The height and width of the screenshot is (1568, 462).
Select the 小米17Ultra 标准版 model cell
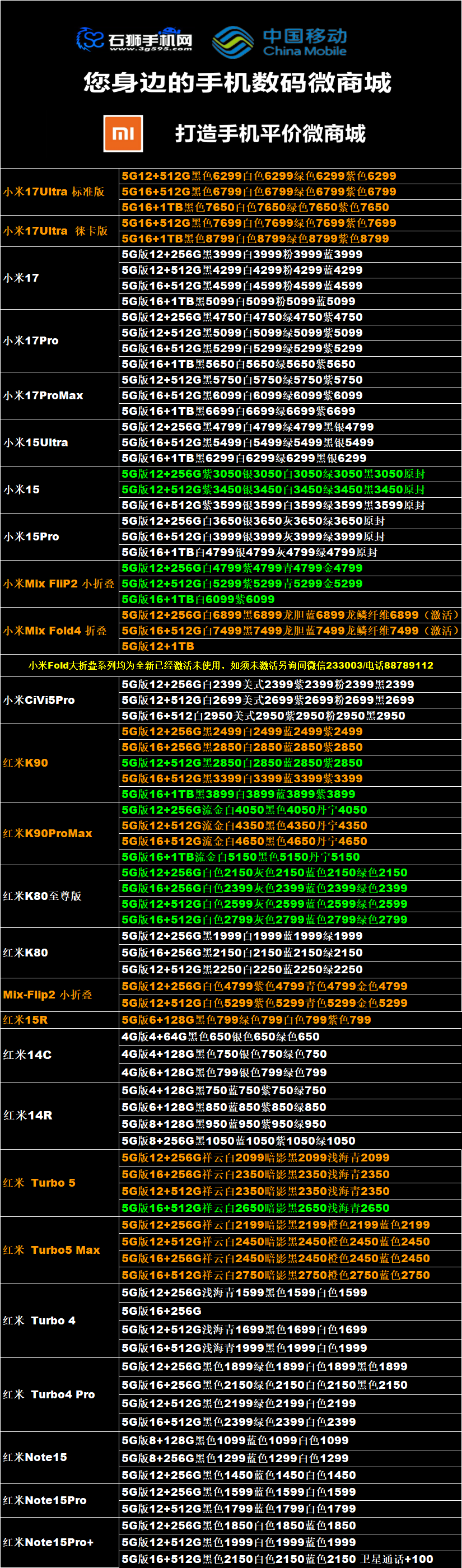click(54, 192)
